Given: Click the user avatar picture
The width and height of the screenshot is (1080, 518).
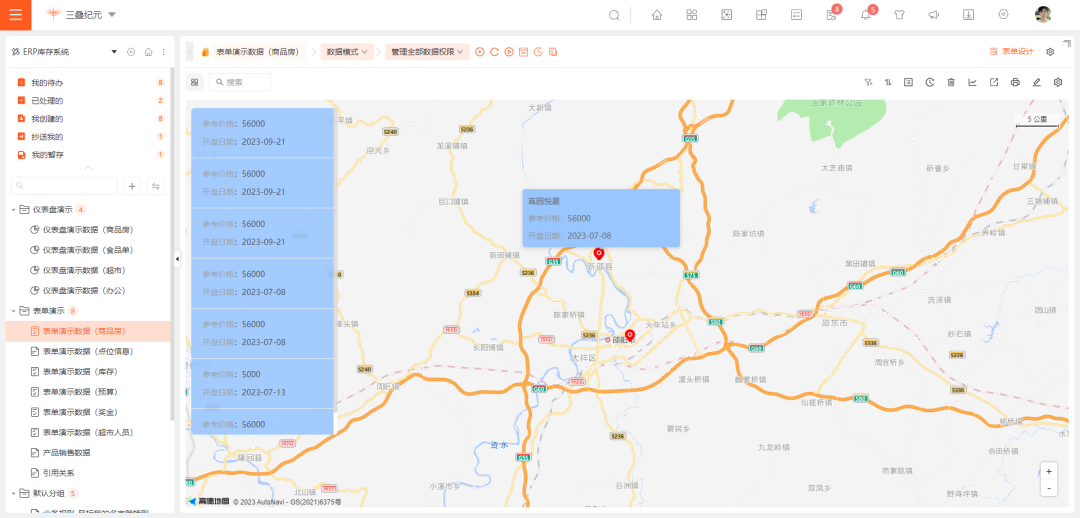Looking at the screenshot, I should point(1043,14).
